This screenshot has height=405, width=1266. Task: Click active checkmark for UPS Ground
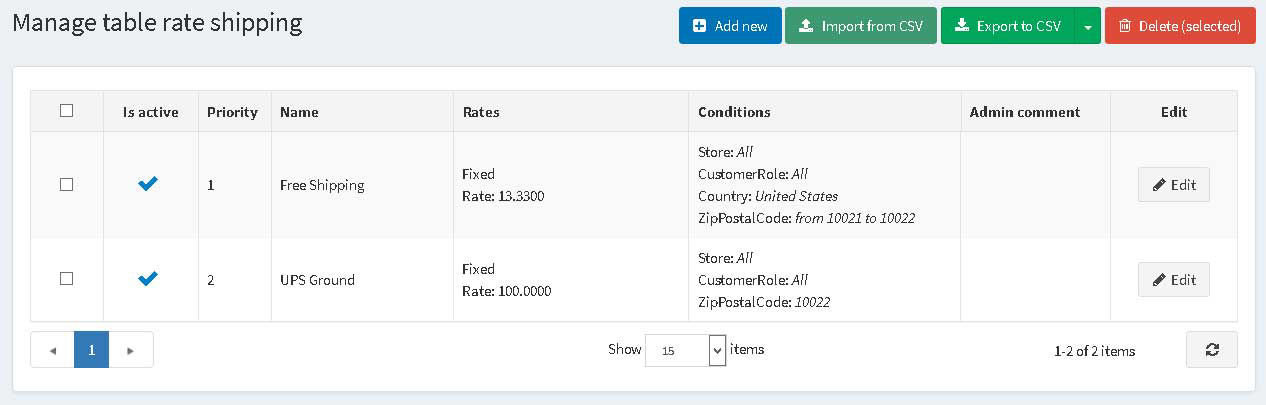click(x=148, y=279)
